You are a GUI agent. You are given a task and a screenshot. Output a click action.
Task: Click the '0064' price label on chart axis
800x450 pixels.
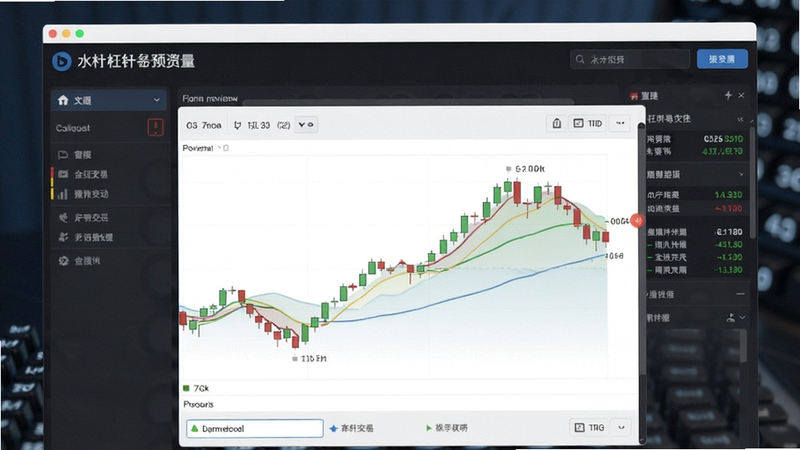[x=619, y=221]
